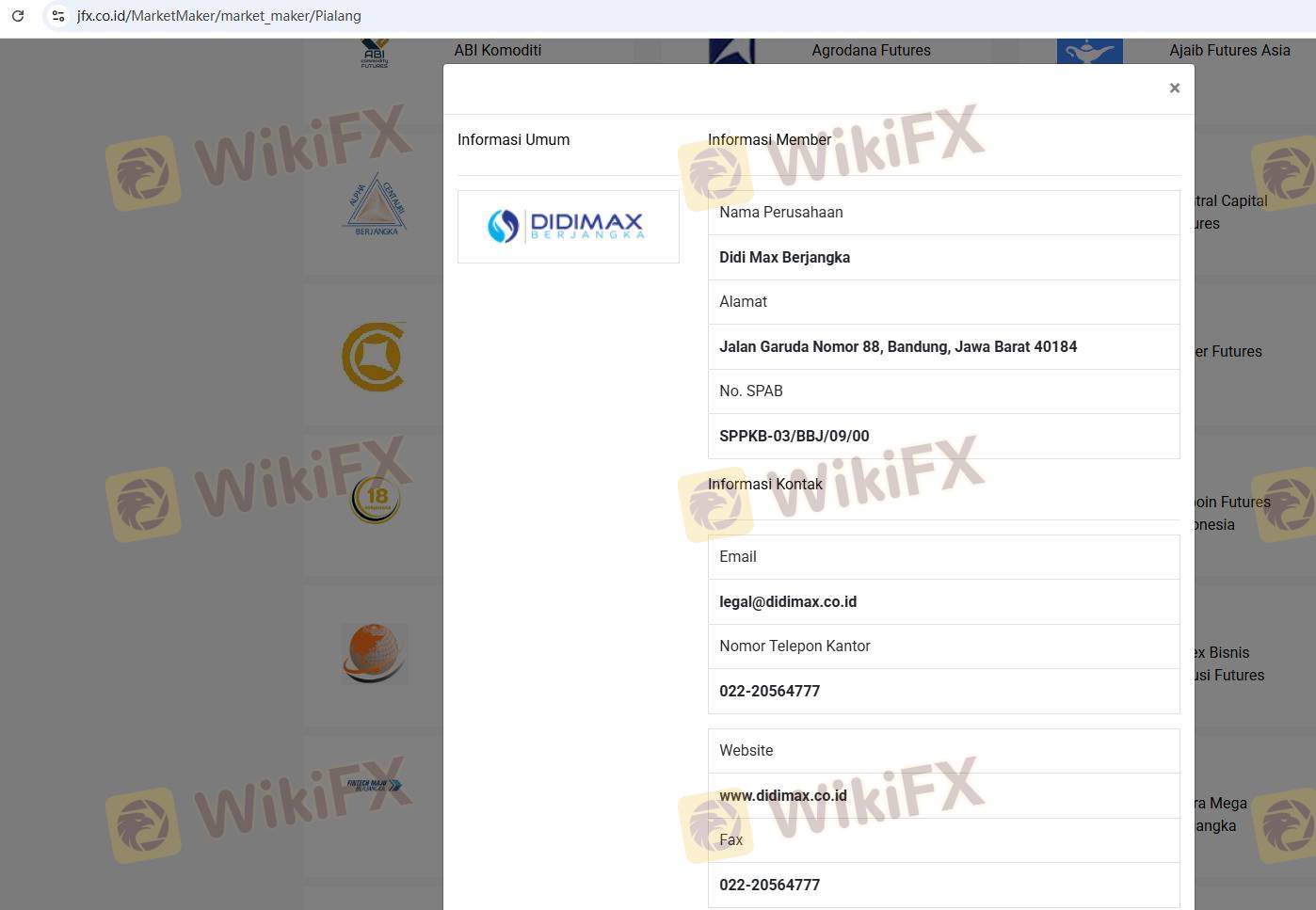Click the orange globe broker logo
This screenshot has width=1316, height=910.
click(x=374, y=652)
